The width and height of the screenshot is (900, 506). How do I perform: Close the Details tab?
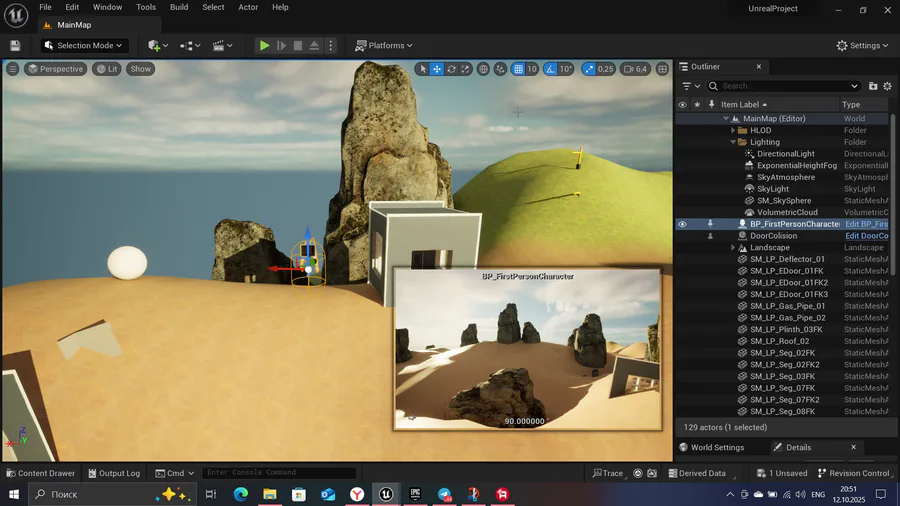click(854, 447)
